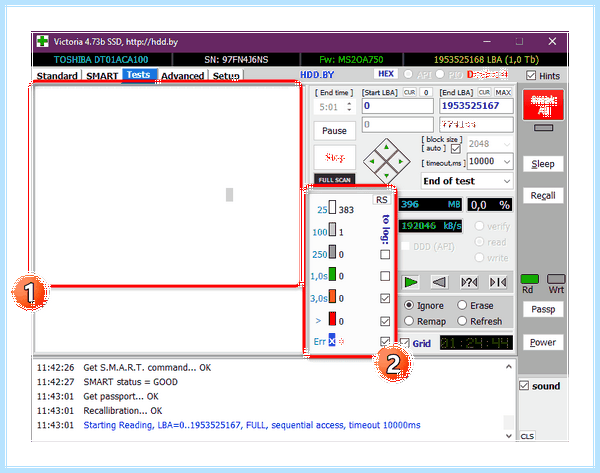Click the gray Wrt indicator
Screen dimensions: 600x473
coord(556,279)
